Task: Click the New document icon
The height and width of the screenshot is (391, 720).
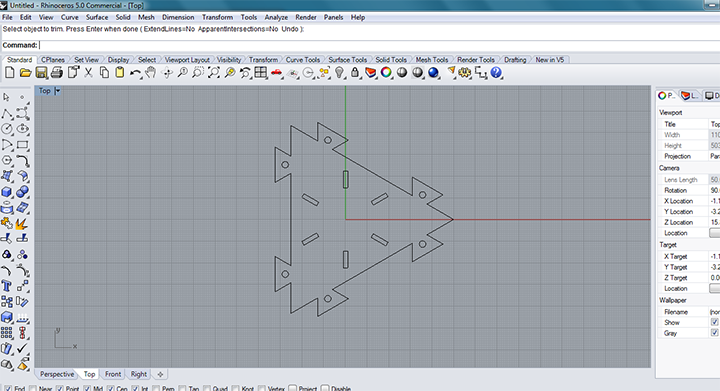Action: pos(10,73)
